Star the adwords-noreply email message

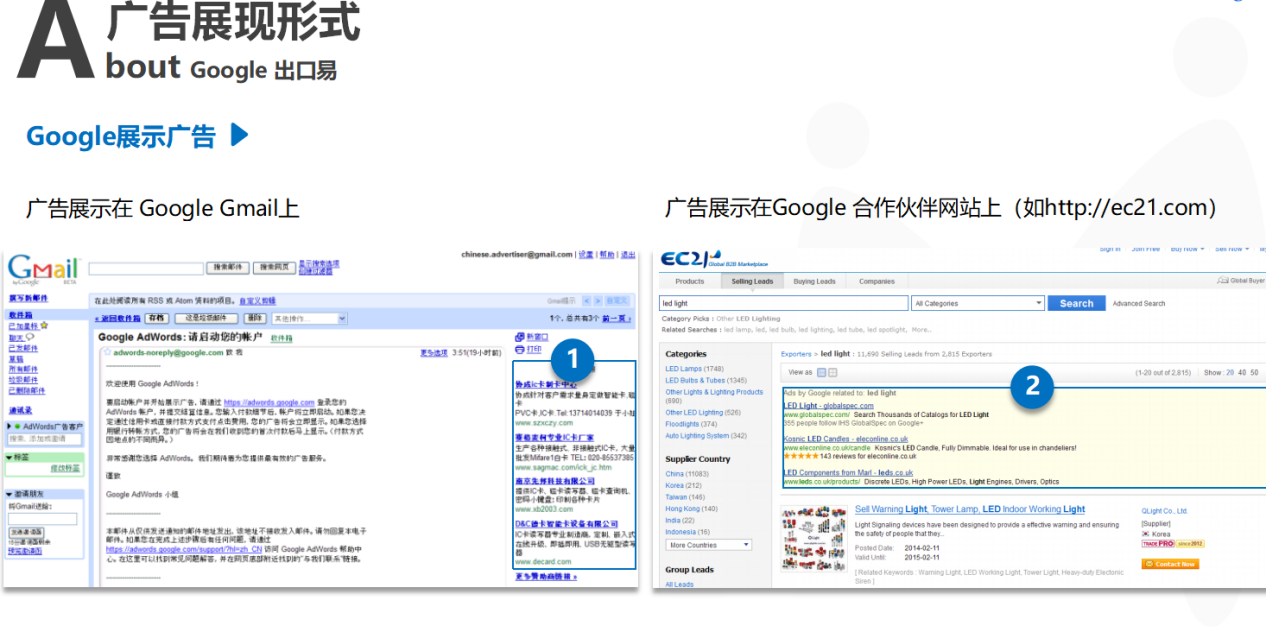click(x=107, y=352)
